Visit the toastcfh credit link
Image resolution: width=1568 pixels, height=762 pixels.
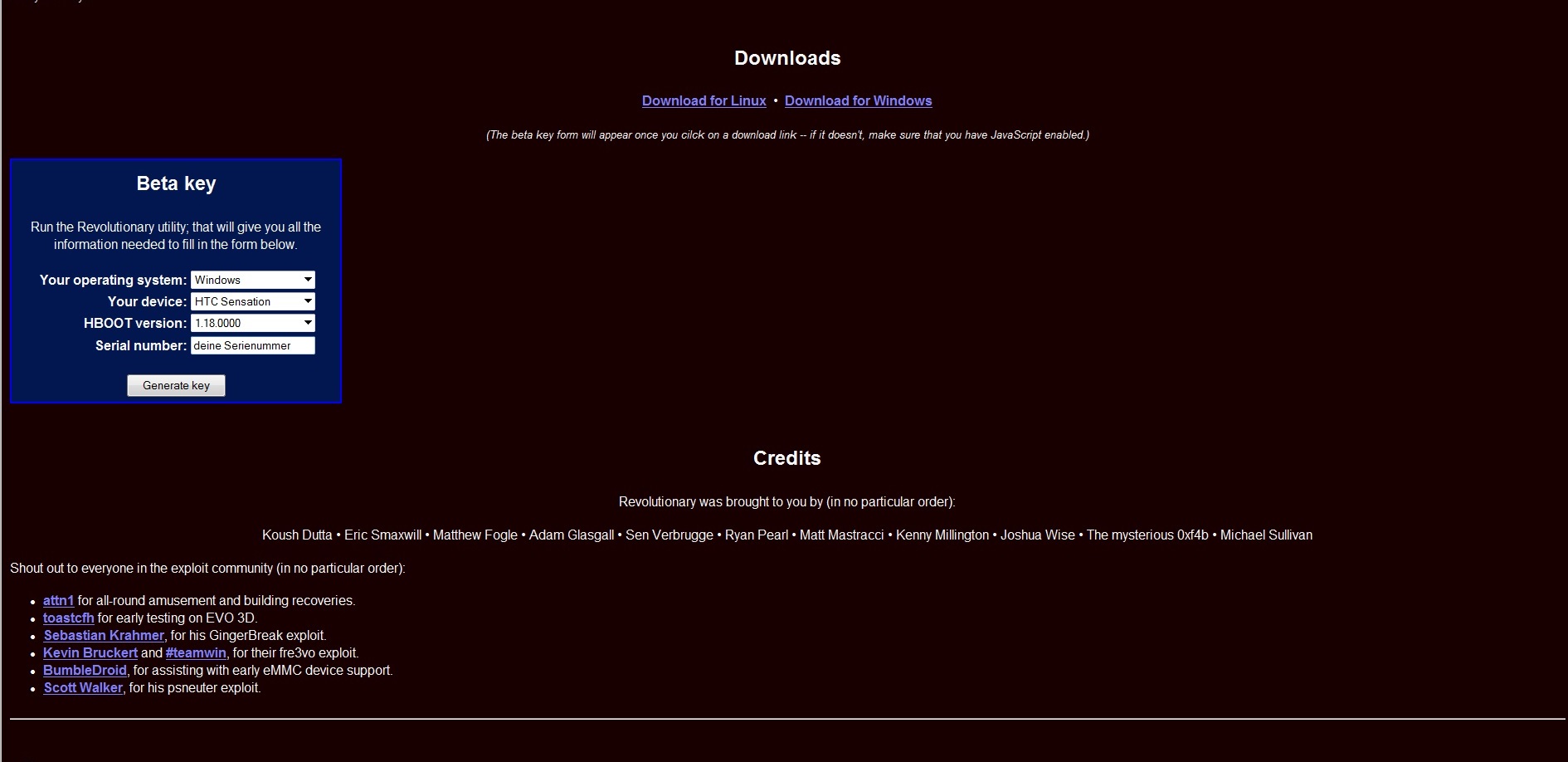pyautogui.click(x=68, y=618)
